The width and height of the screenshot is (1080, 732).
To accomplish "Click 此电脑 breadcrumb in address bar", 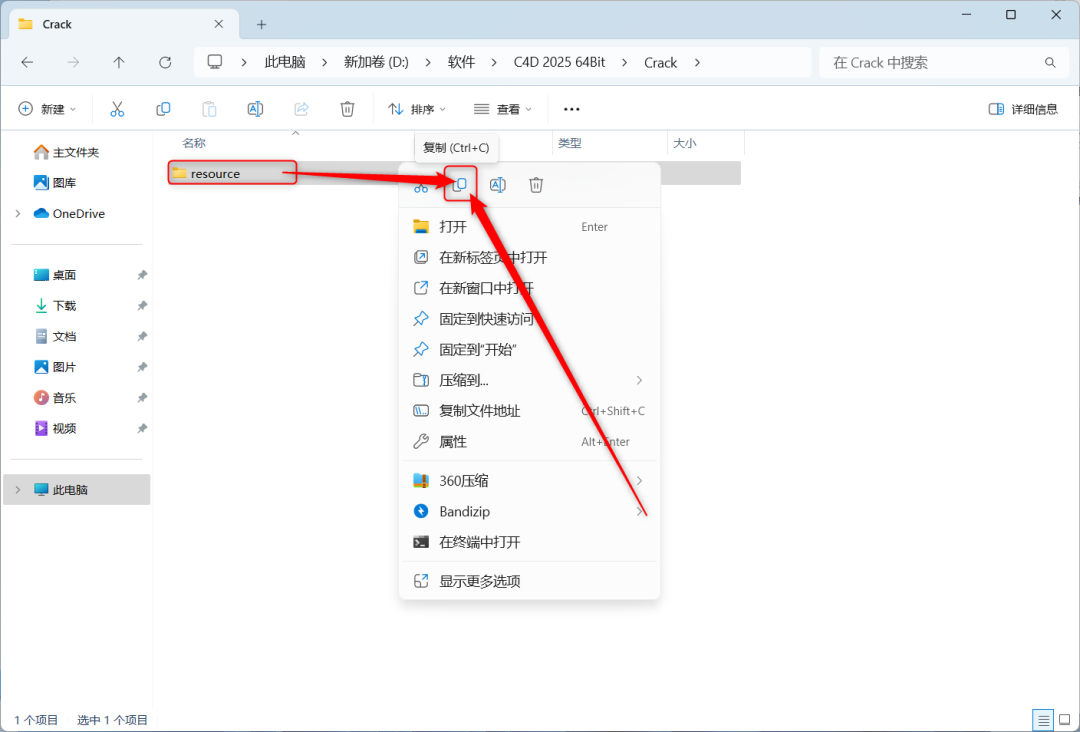I will point(285,63).
